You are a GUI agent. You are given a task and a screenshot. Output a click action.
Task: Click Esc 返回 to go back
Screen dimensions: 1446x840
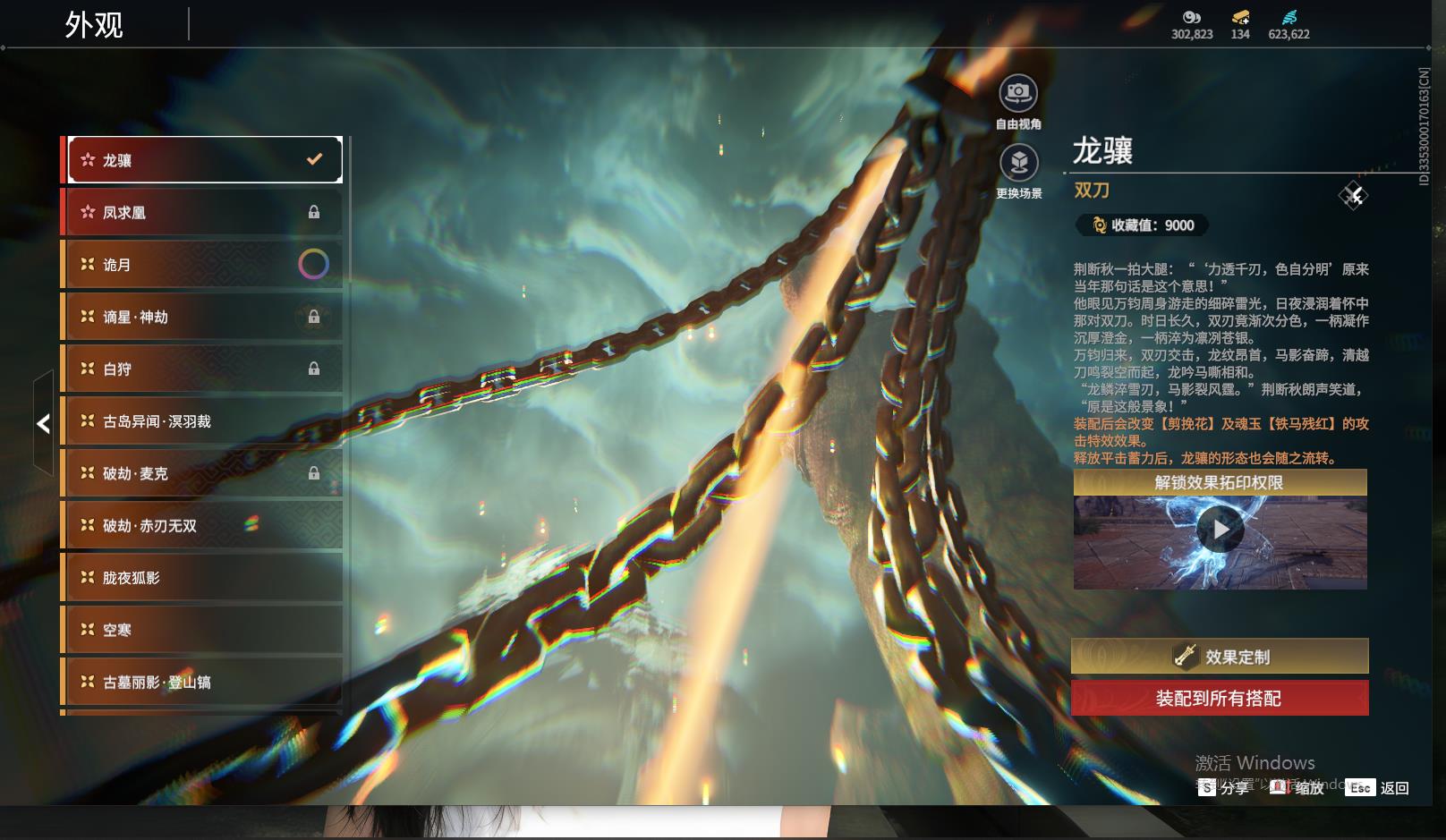[x=1378, y=788]
